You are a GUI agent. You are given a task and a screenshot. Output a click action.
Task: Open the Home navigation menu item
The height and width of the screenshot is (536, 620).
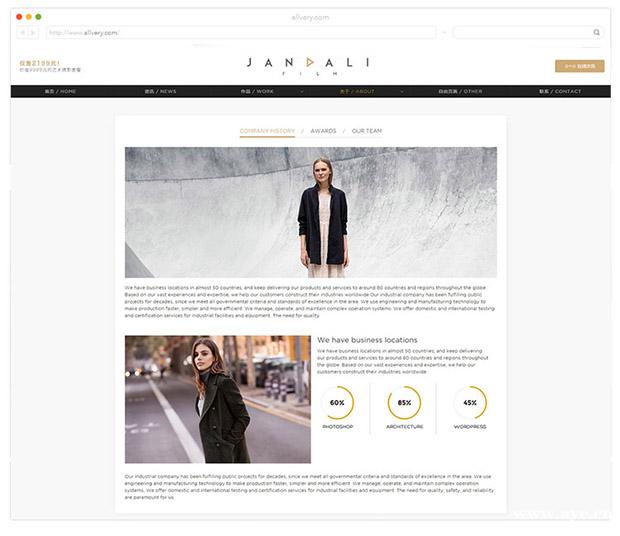[x=60, y=91]
